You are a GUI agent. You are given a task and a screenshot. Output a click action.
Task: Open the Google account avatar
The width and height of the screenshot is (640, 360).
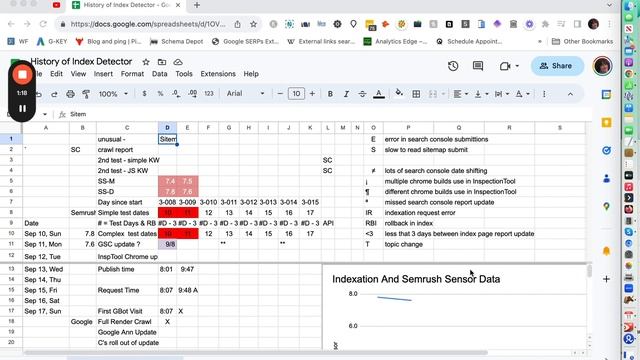pos(602,66)
